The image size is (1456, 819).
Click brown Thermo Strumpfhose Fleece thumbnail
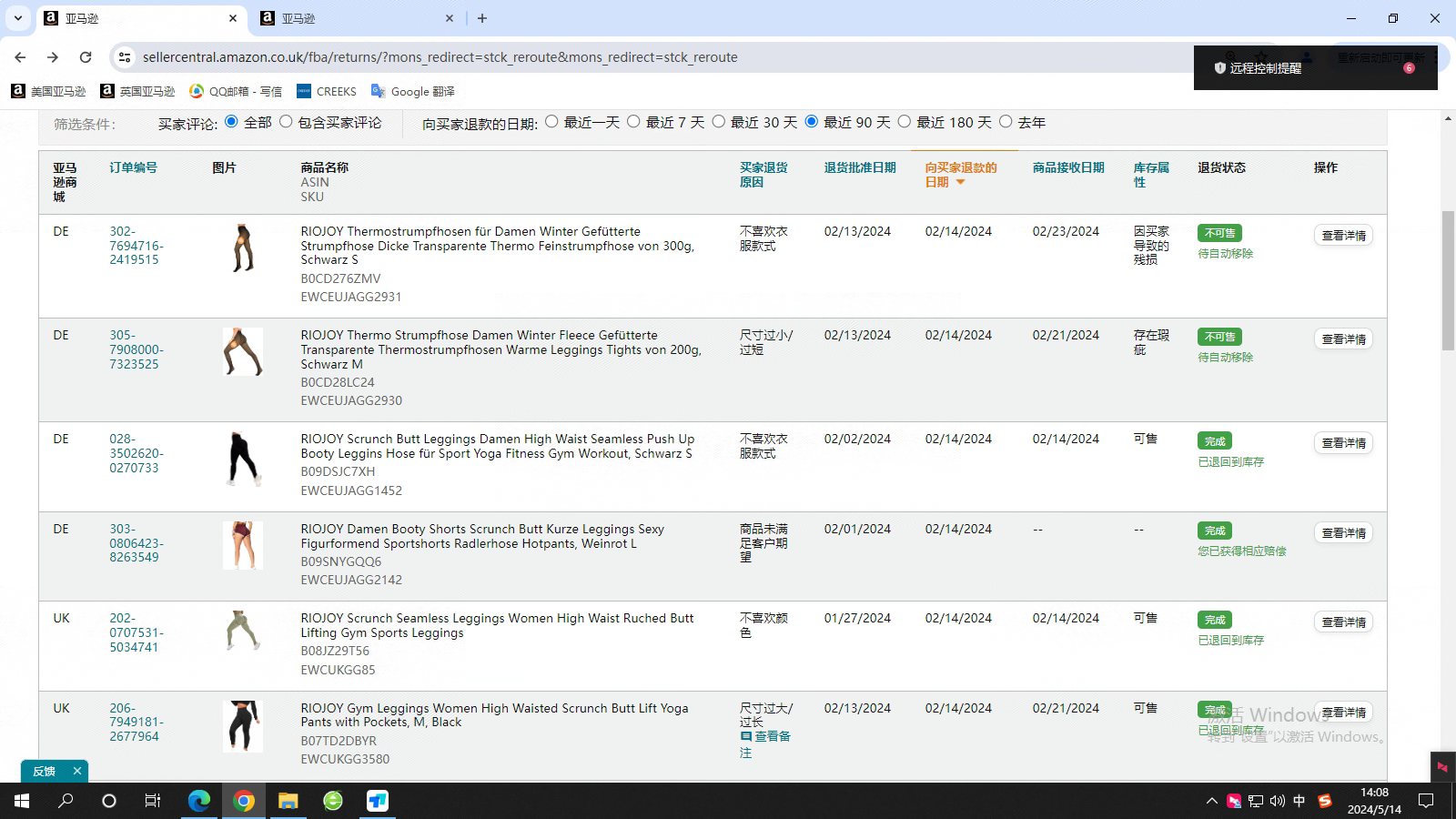(x=243, y=351)
